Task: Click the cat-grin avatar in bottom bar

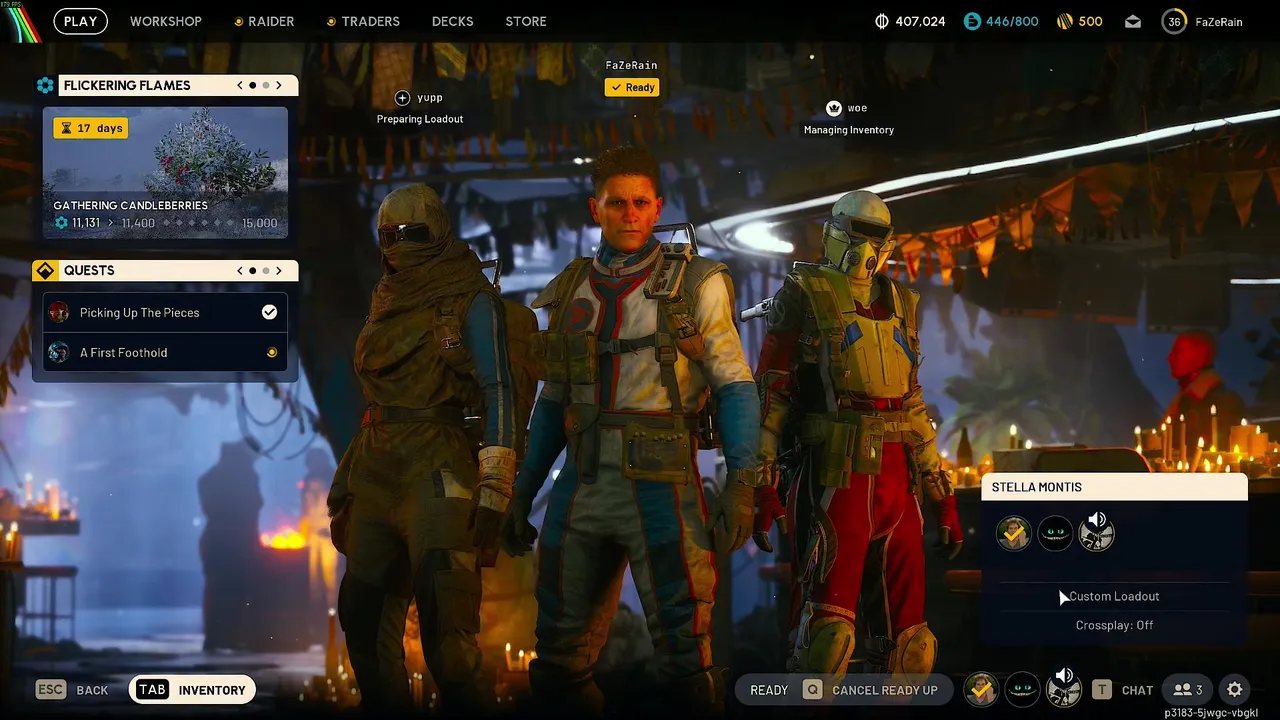Action: (1022, 689)
